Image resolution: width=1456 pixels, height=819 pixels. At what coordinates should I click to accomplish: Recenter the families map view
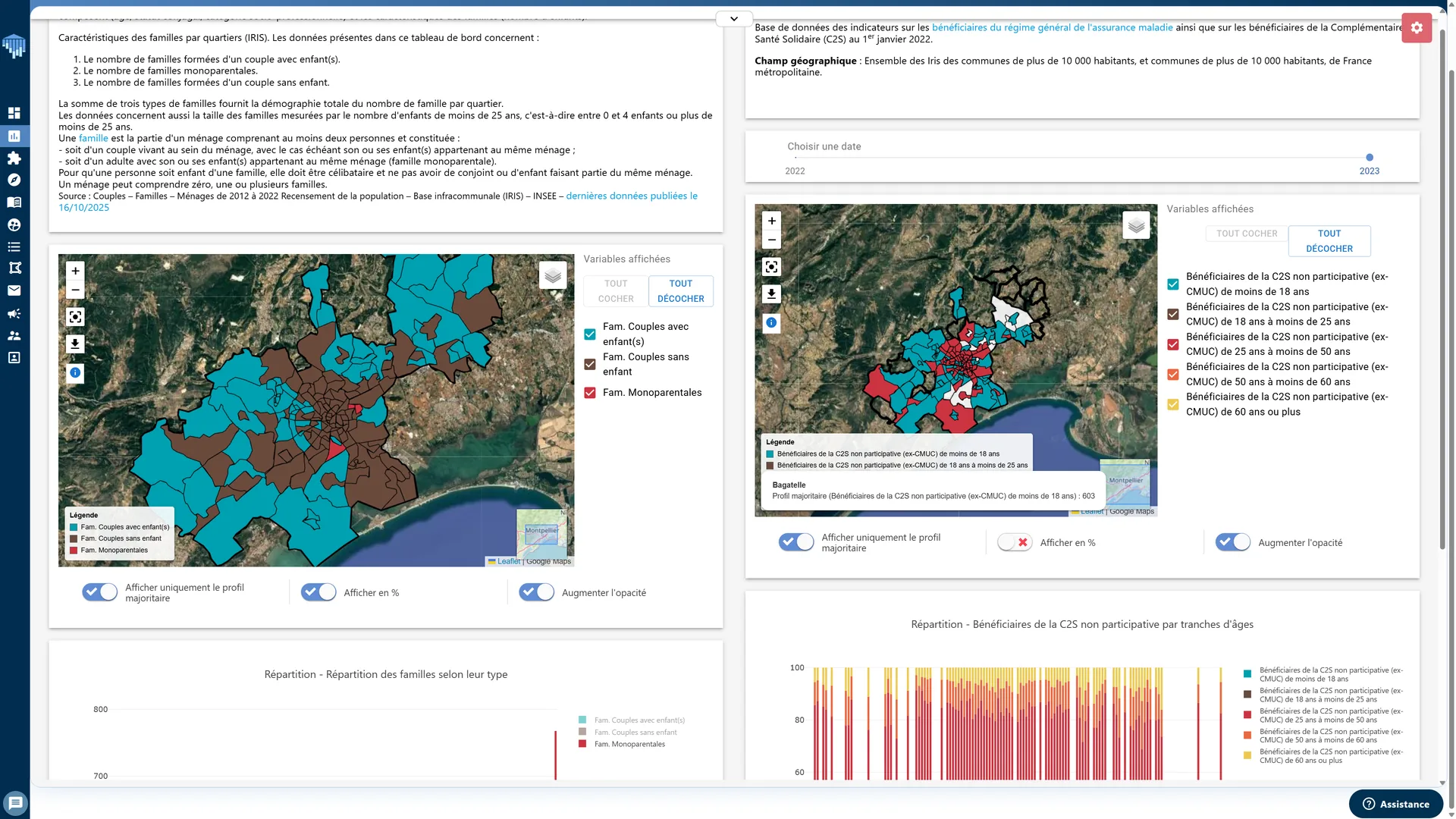pyautogui.click(x=75, y=316)
